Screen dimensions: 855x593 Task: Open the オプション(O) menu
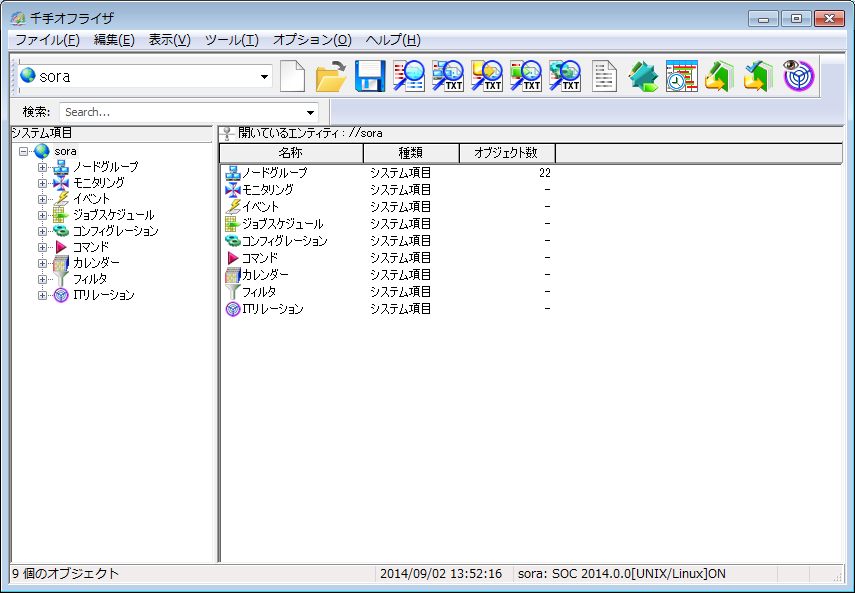pyautogui.click(x=312, y=40)
